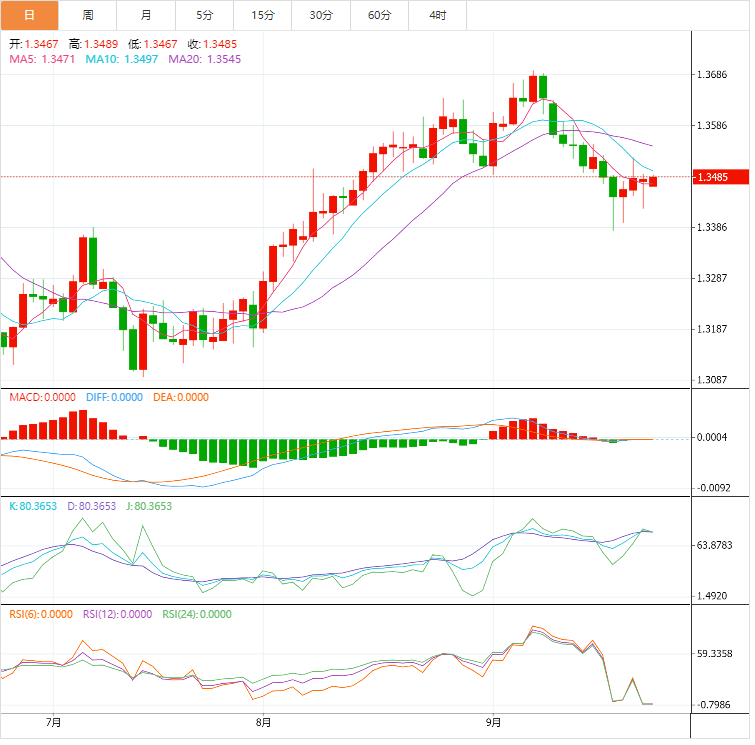Click the 9月 marker on time axis
Screen dimensions: 755x745
pos(492,721)
